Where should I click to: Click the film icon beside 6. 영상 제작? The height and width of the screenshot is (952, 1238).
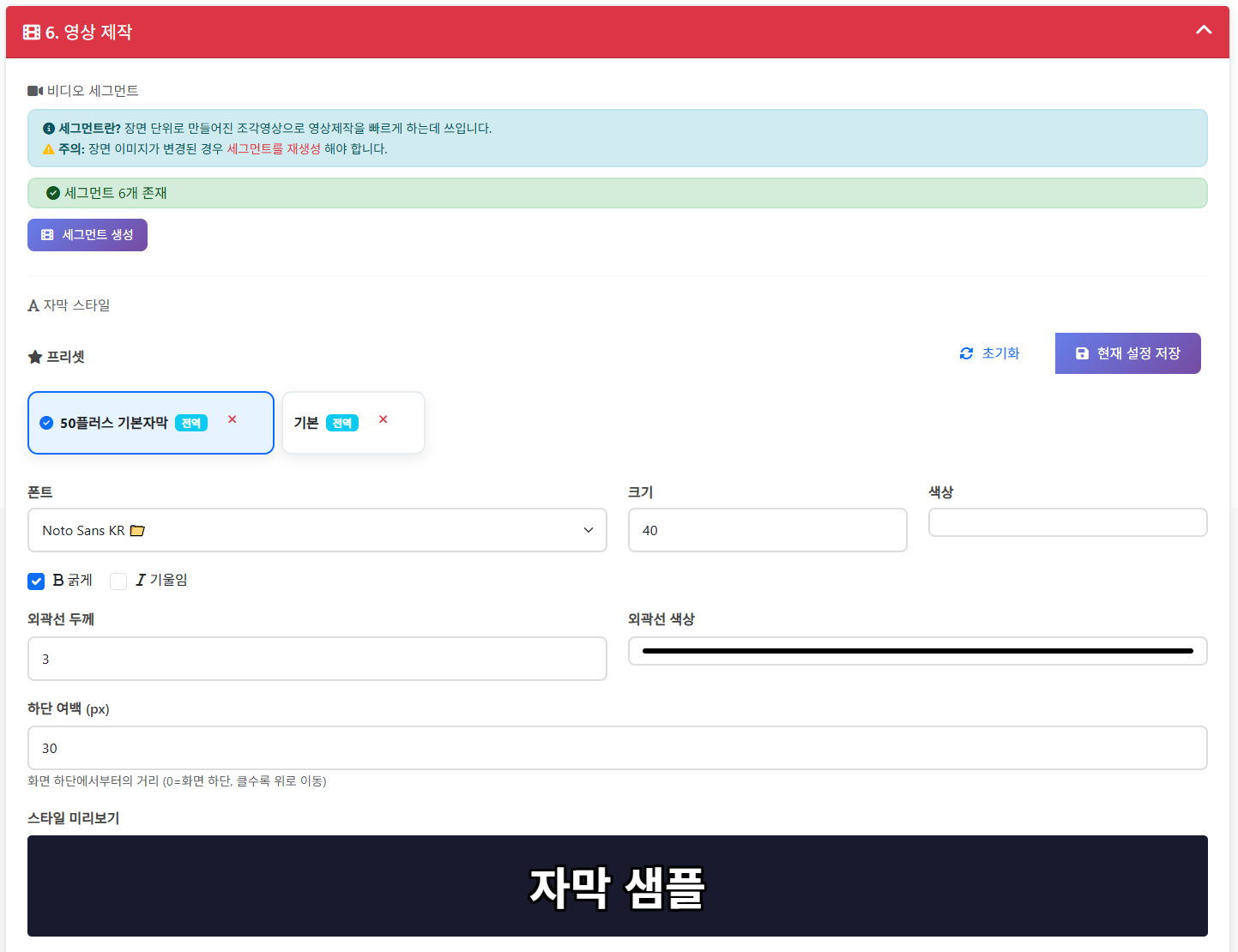[x=32, y=33]
